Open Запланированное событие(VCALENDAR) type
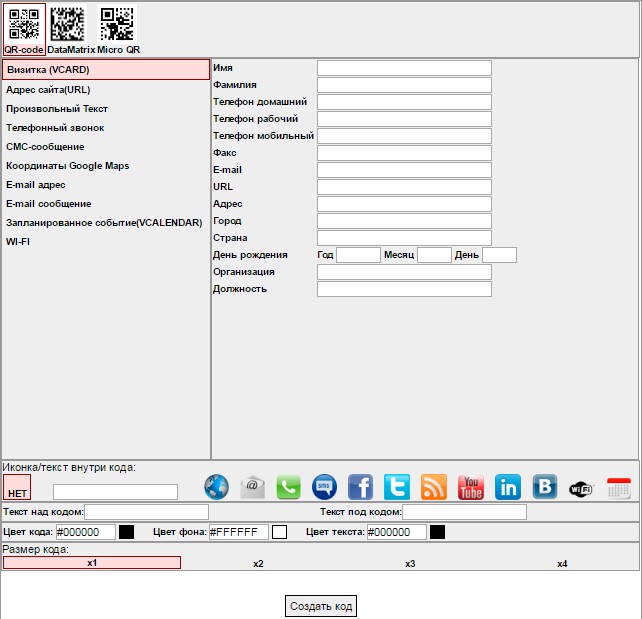 (x=104, y=223)
